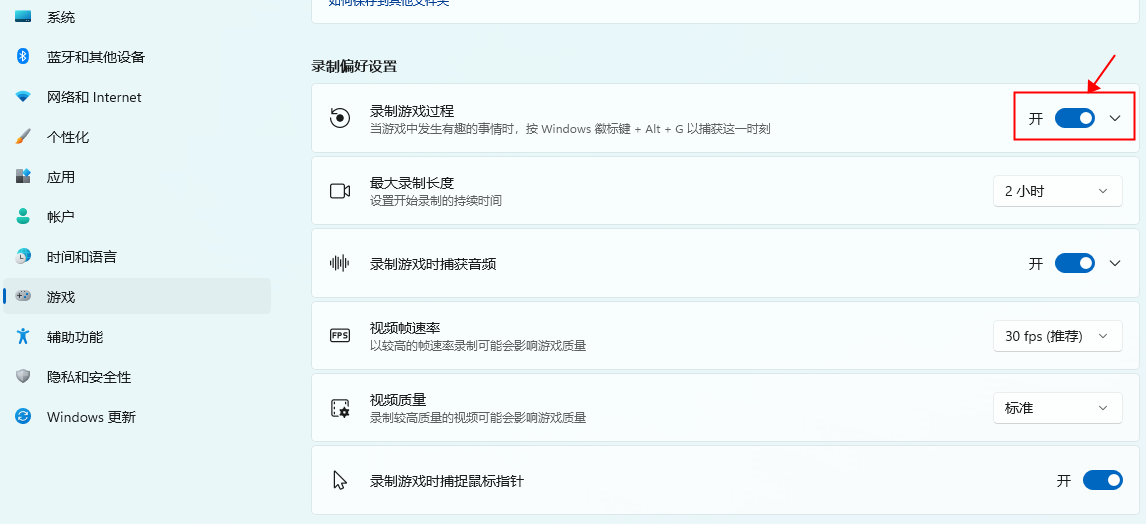Disable the 录制游戏时捕获音频 switch
The image size is (1146, 524).
(1075, 264)
